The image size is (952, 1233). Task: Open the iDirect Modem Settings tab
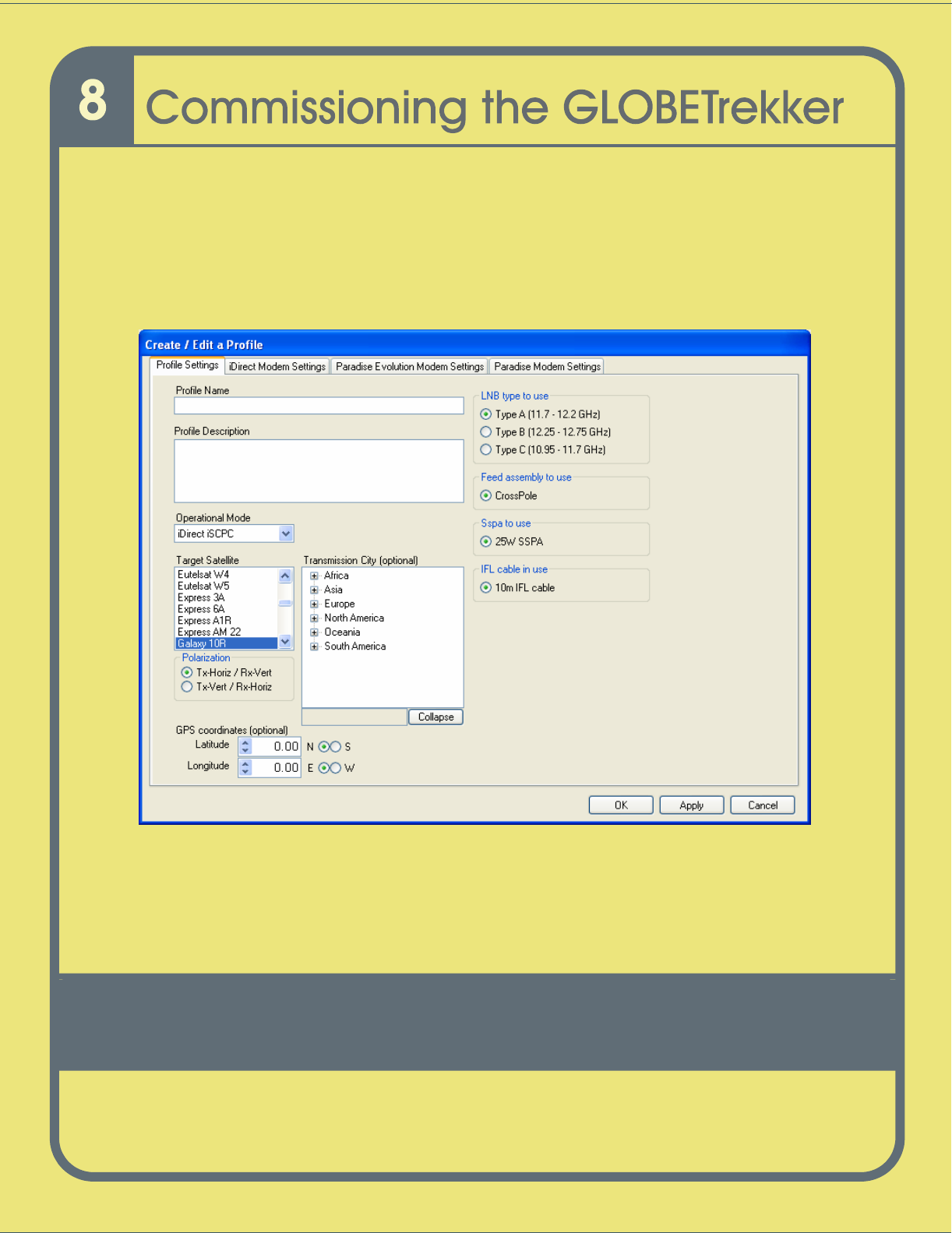(277, 367)
